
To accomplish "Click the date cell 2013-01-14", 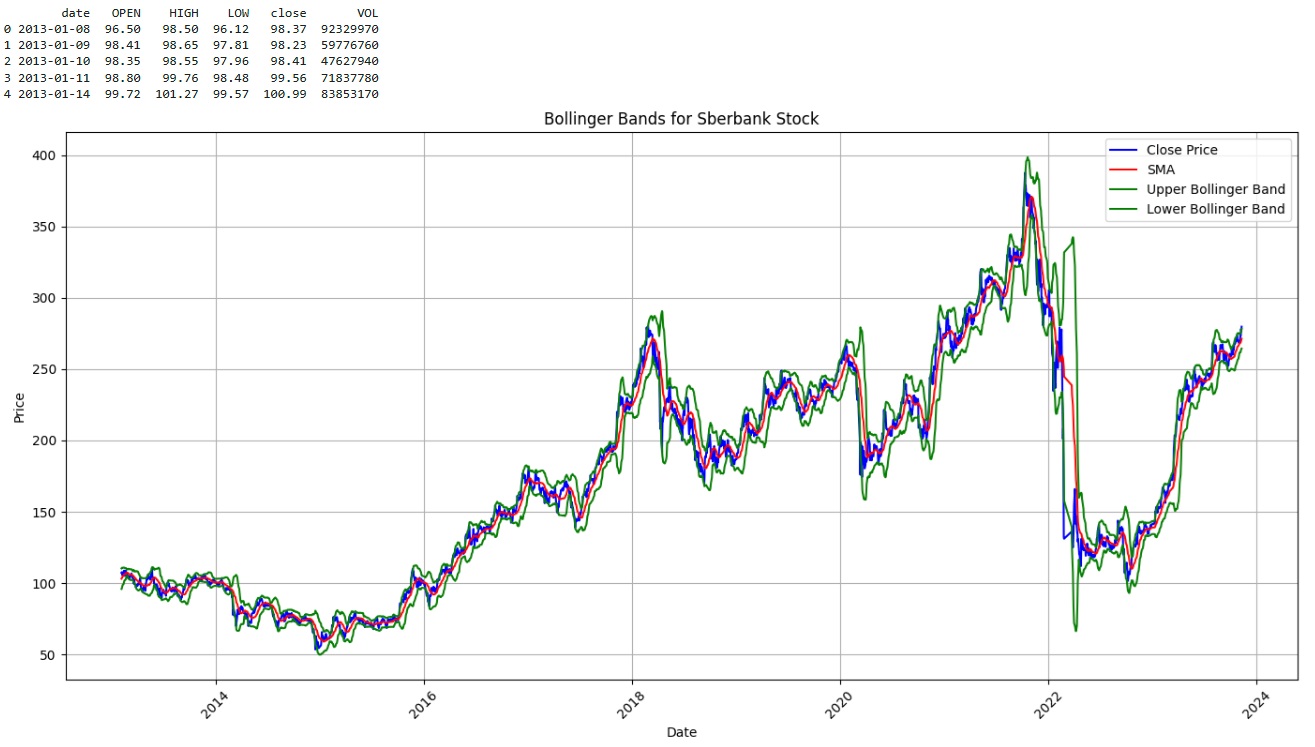I will pyautogui.click(x=54, y=94).
